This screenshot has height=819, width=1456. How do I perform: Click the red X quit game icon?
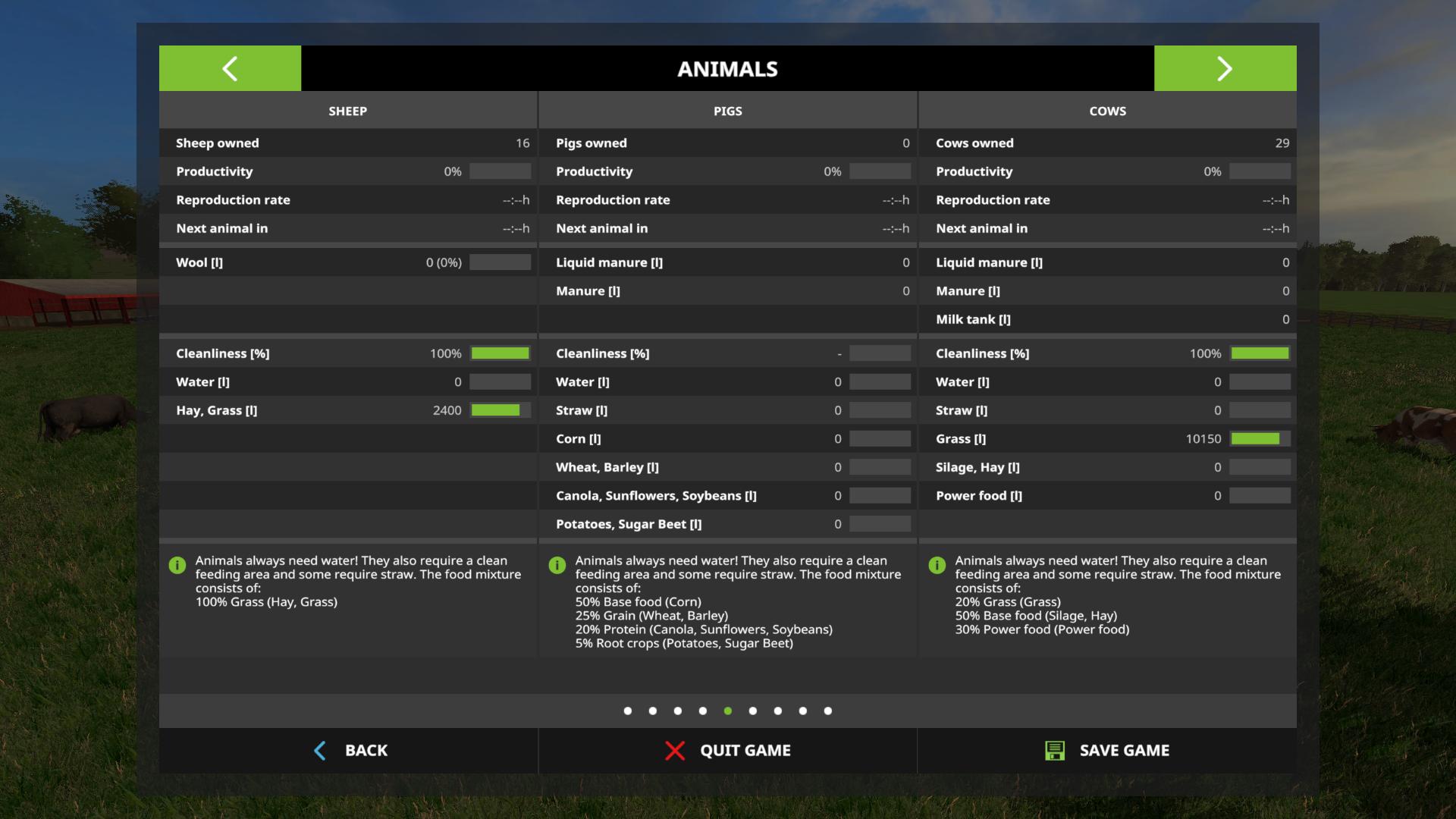click(x=674, y=751)
